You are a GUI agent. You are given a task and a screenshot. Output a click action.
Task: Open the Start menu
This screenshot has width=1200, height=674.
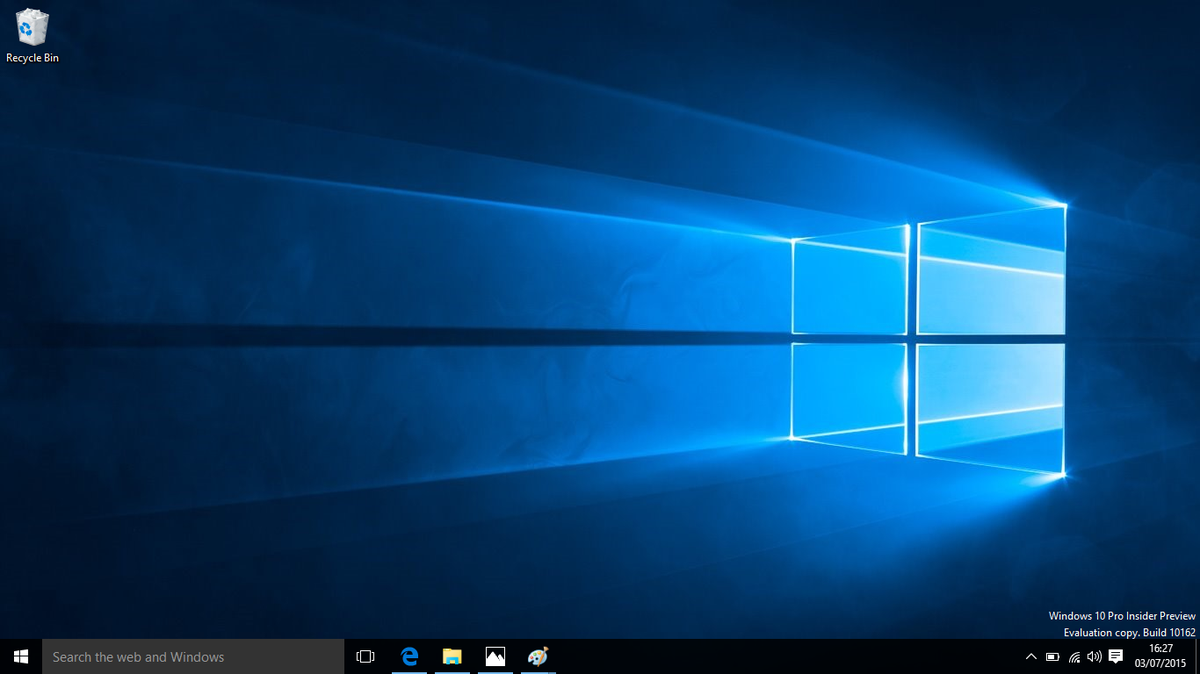click(x=20, y=657)
